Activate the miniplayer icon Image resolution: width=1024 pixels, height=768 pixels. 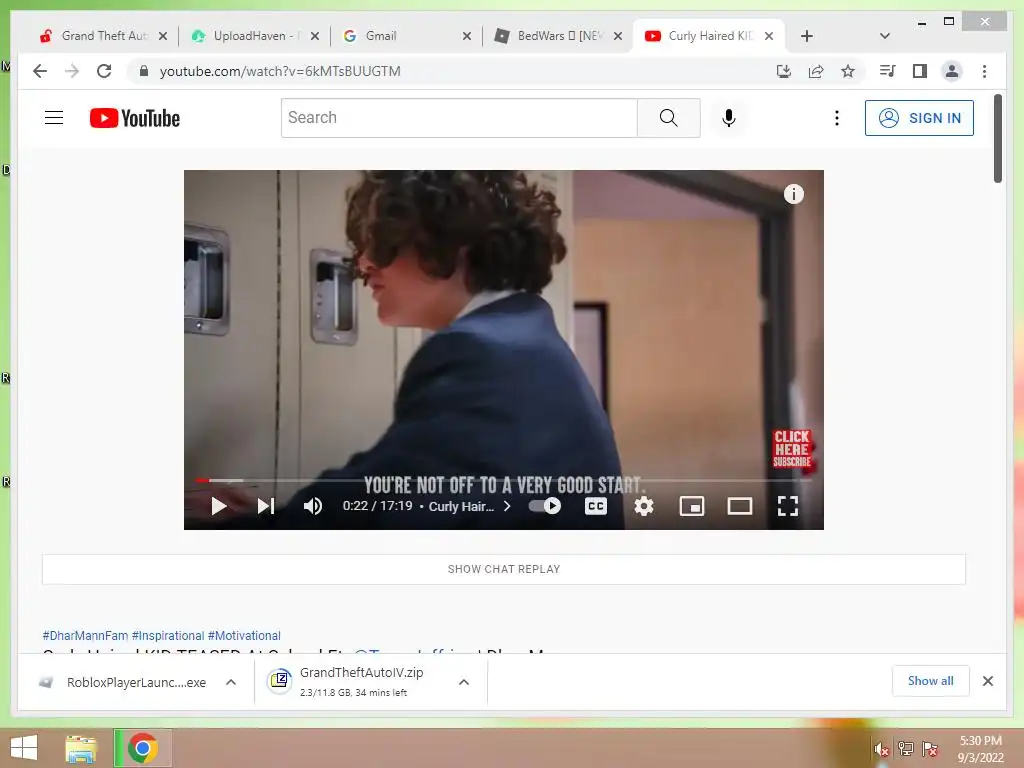[x=692, y=506]
